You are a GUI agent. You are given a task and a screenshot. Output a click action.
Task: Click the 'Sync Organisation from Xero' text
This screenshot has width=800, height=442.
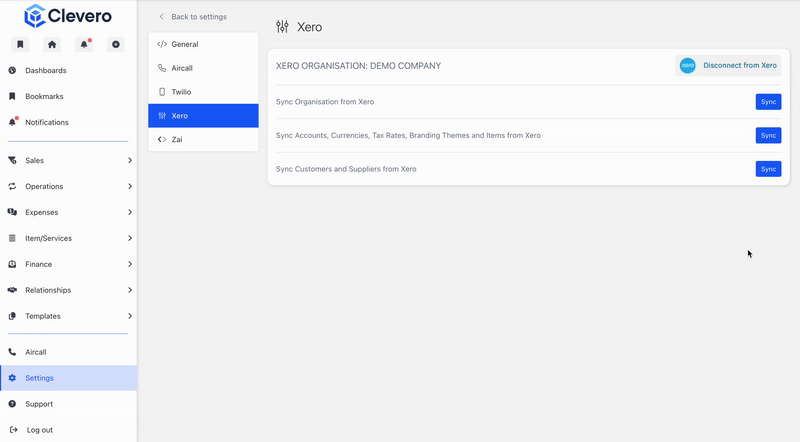(x=325, y=102)
